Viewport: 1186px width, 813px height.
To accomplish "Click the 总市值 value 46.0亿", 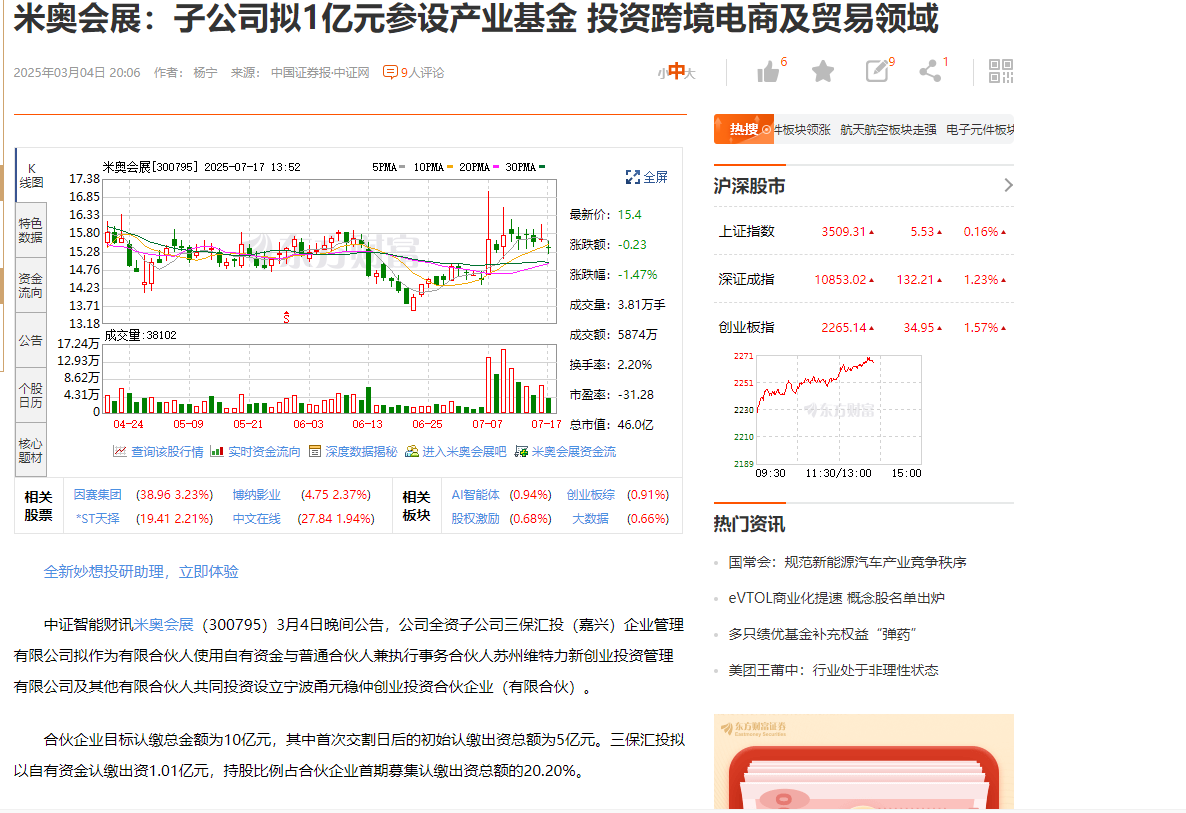I will point(635,425).
